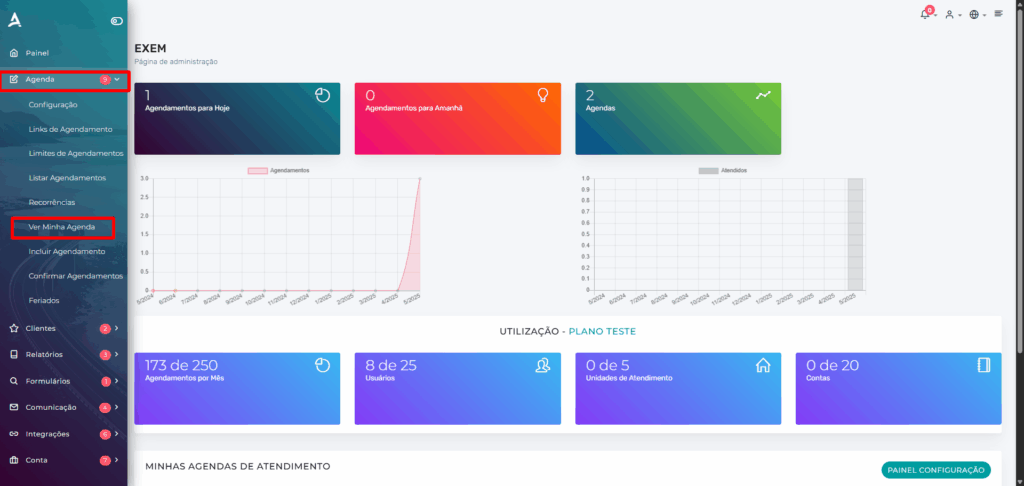Click the logo icon in sidebar header
This screenshot has width=1024, height=486.
pos(14,20)
